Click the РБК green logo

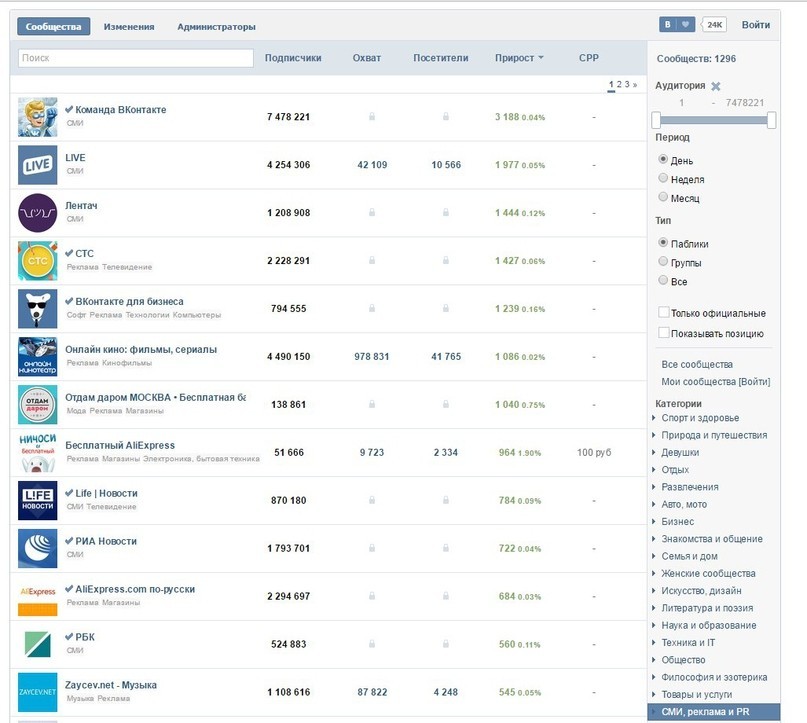point(38,644)
